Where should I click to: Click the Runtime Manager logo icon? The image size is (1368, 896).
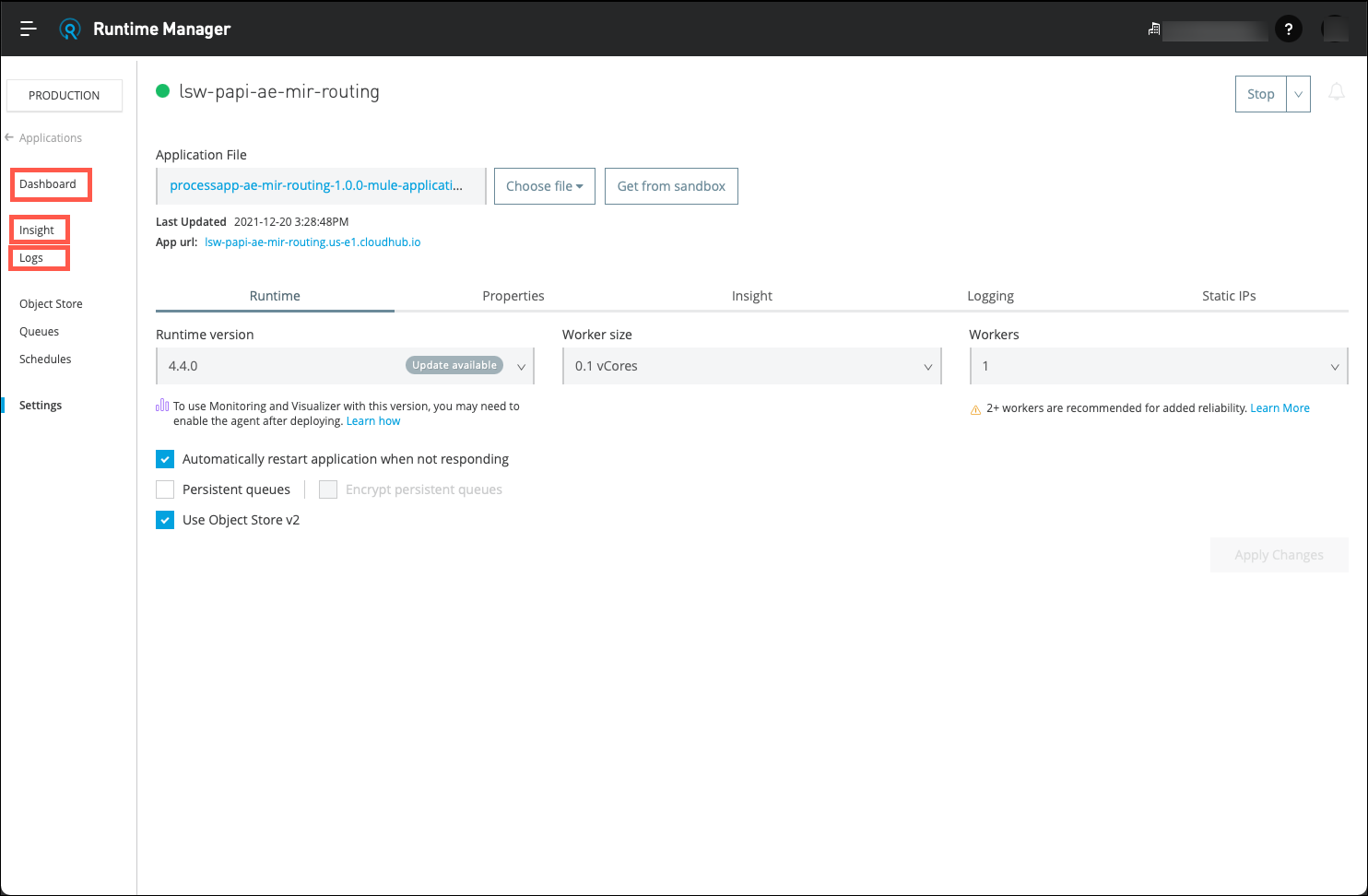70,29
